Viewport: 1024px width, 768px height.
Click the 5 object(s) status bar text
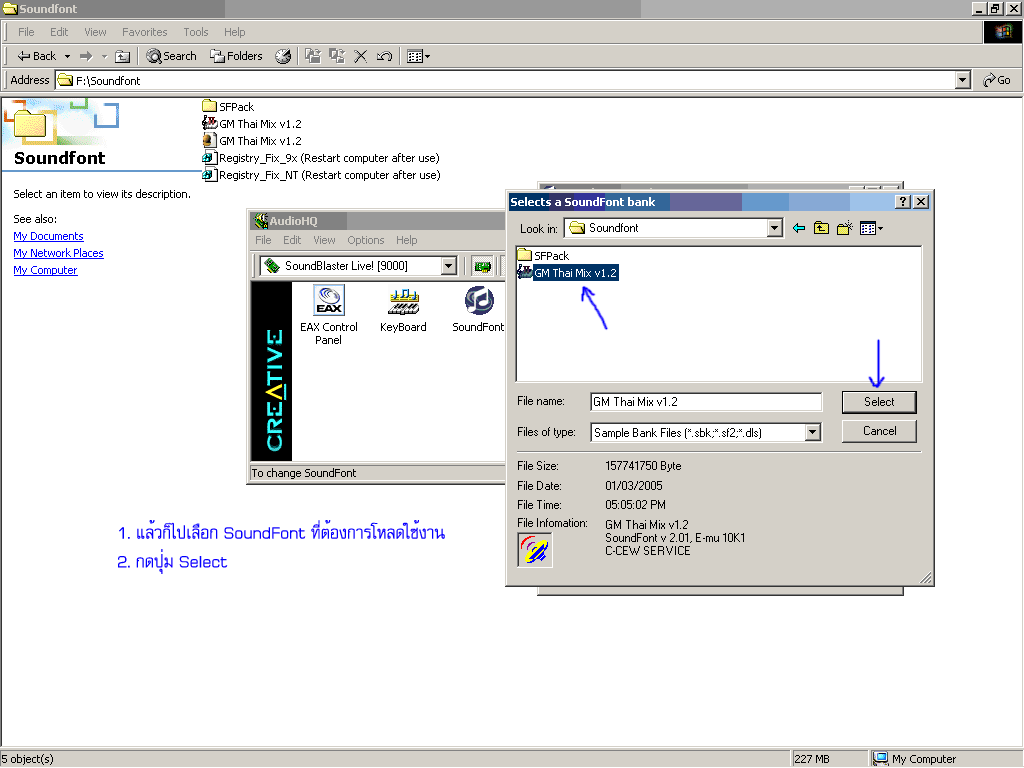[x=27, y=759]
